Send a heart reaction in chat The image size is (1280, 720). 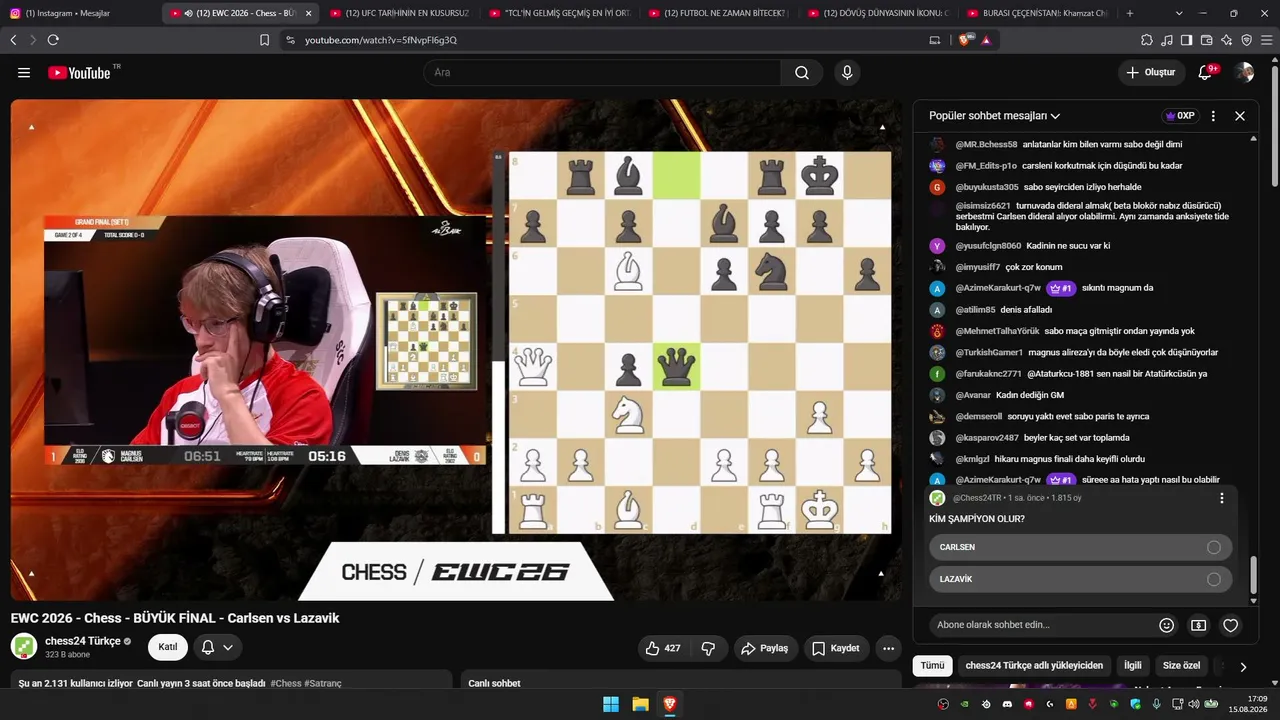coord(1231,625)
